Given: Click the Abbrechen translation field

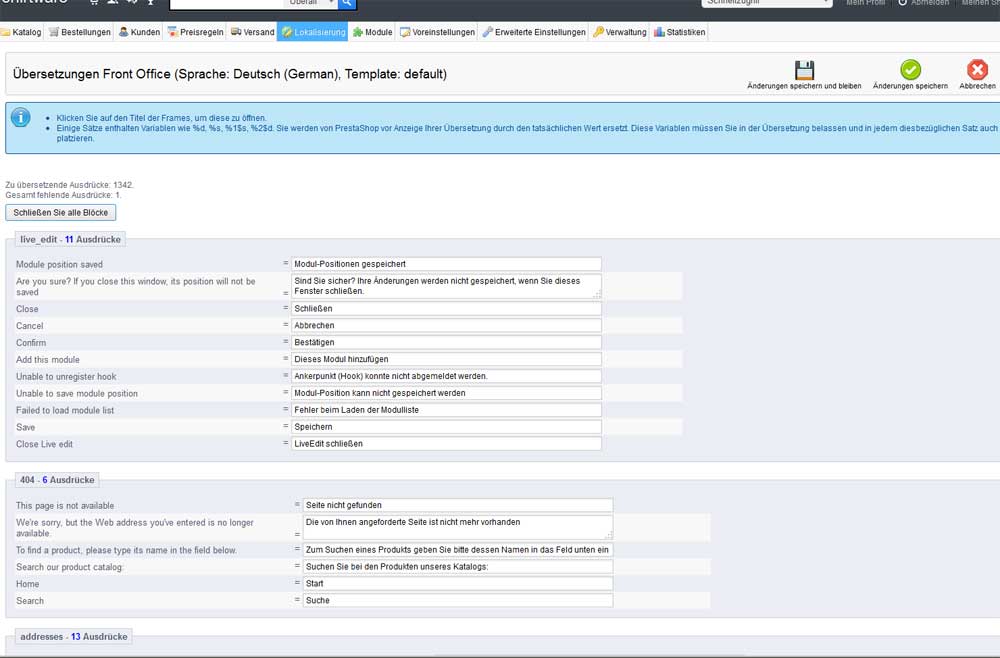Looking at the screenshot, I should click(x=446, y=325).
